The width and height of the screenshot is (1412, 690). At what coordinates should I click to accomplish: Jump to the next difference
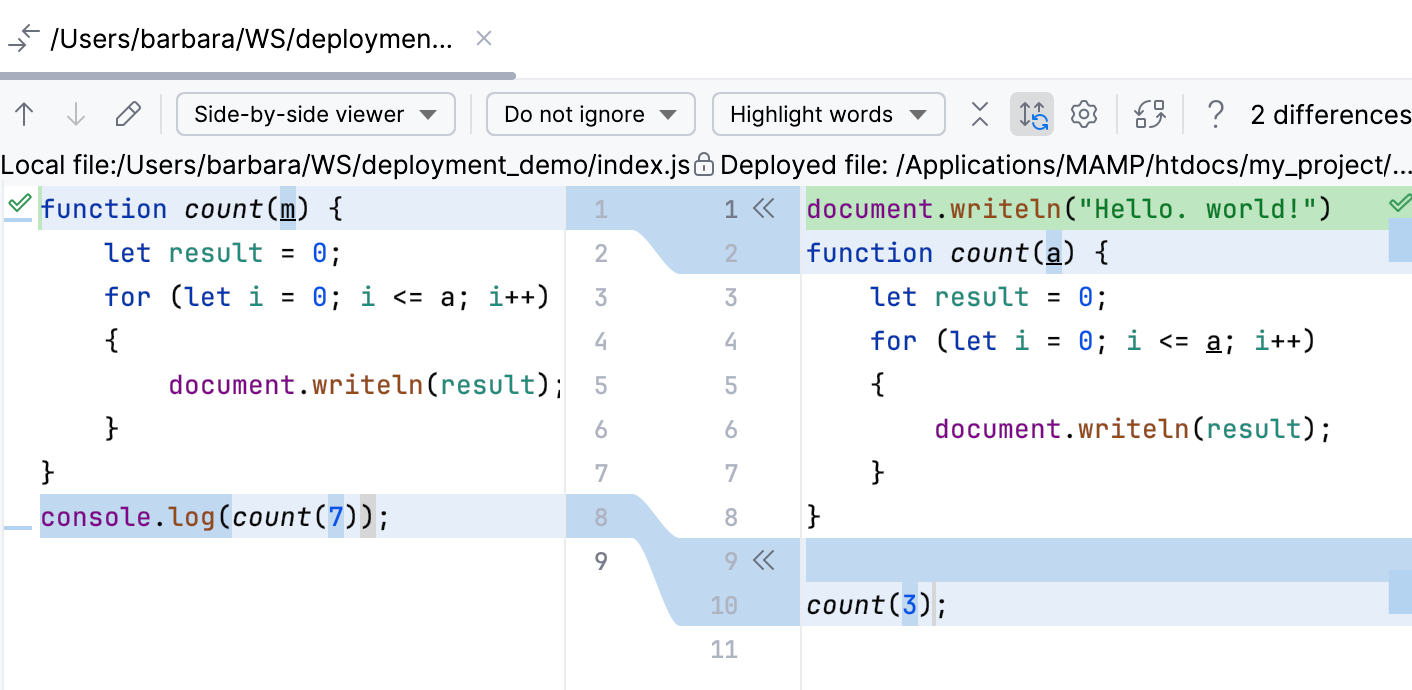75,114
